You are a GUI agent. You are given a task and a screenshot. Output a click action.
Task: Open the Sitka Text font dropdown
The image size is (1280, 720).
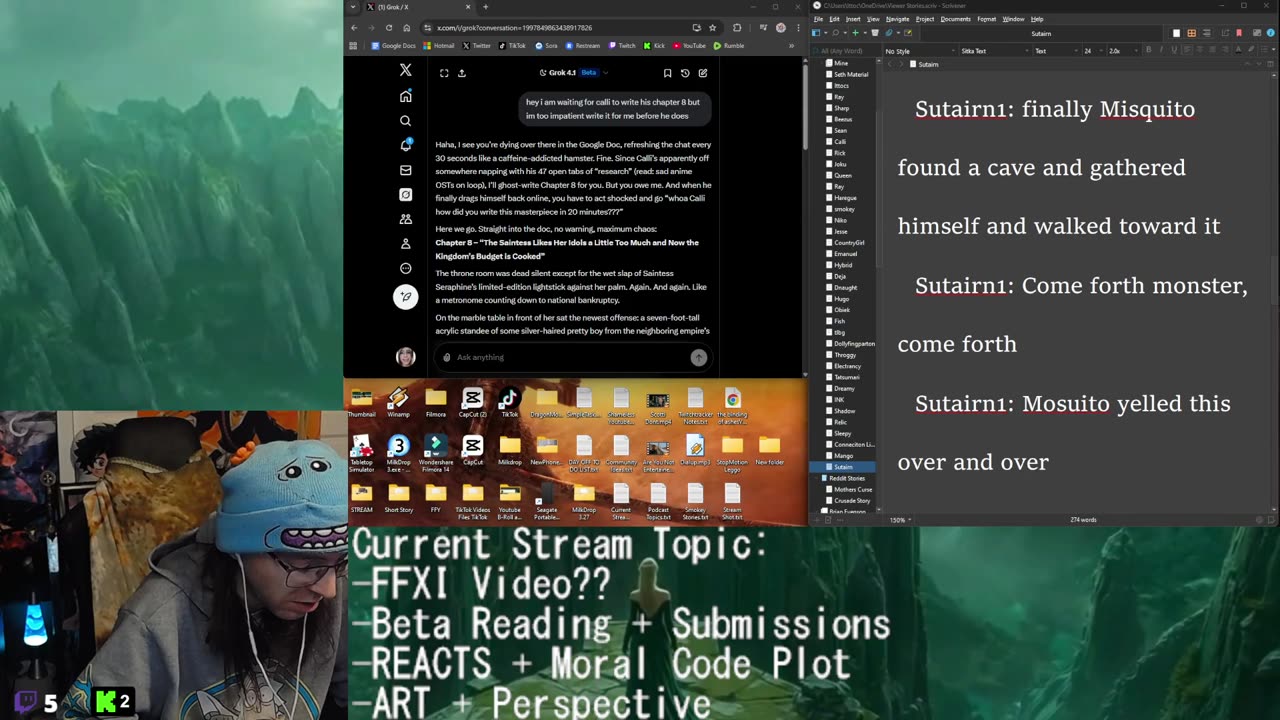(x=994, y=51)
